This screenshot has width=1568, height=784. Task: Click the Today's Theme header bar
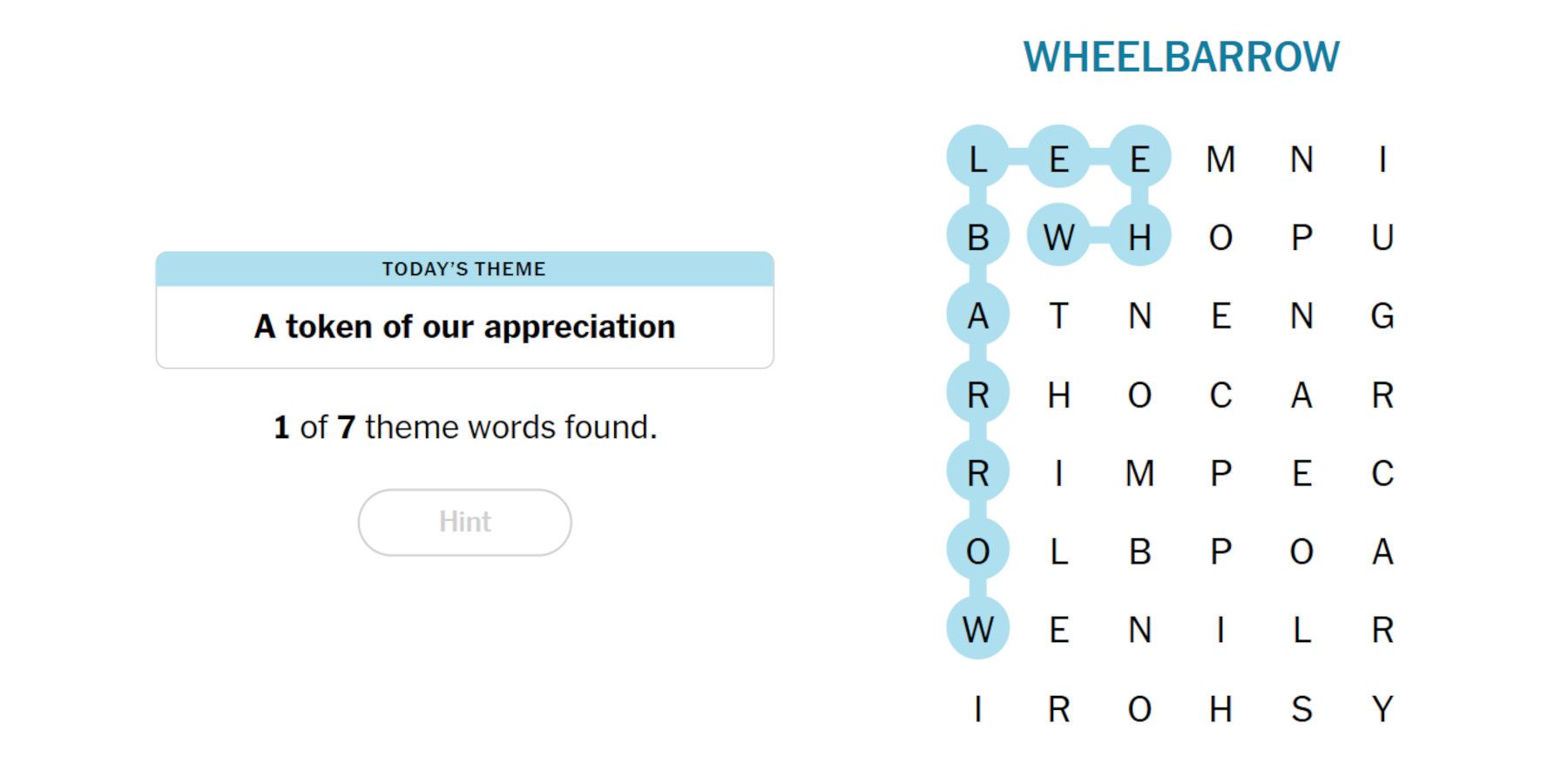(x=464, y=269)
